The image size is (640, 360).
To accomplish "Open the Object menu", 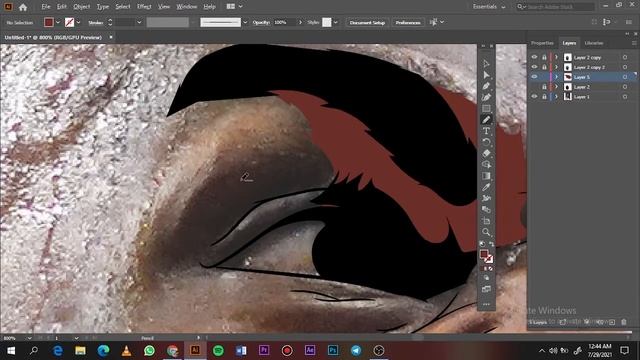I will [82, 7].
